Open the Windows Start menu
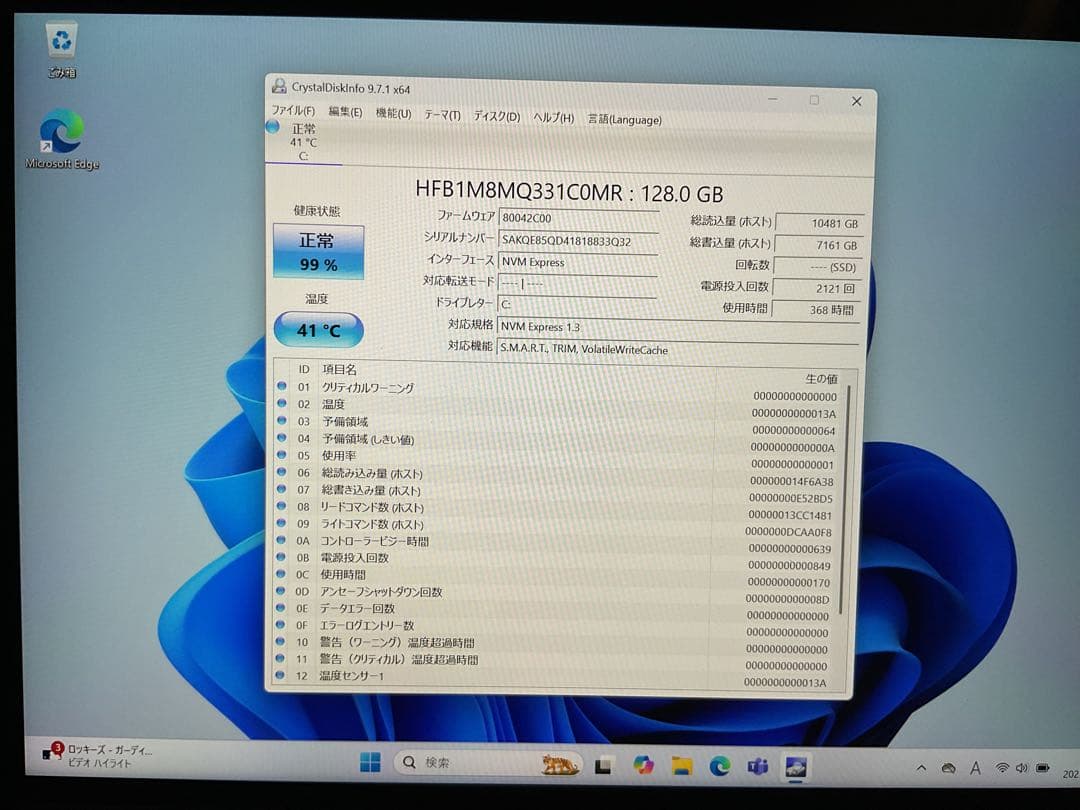 [370, 763]
